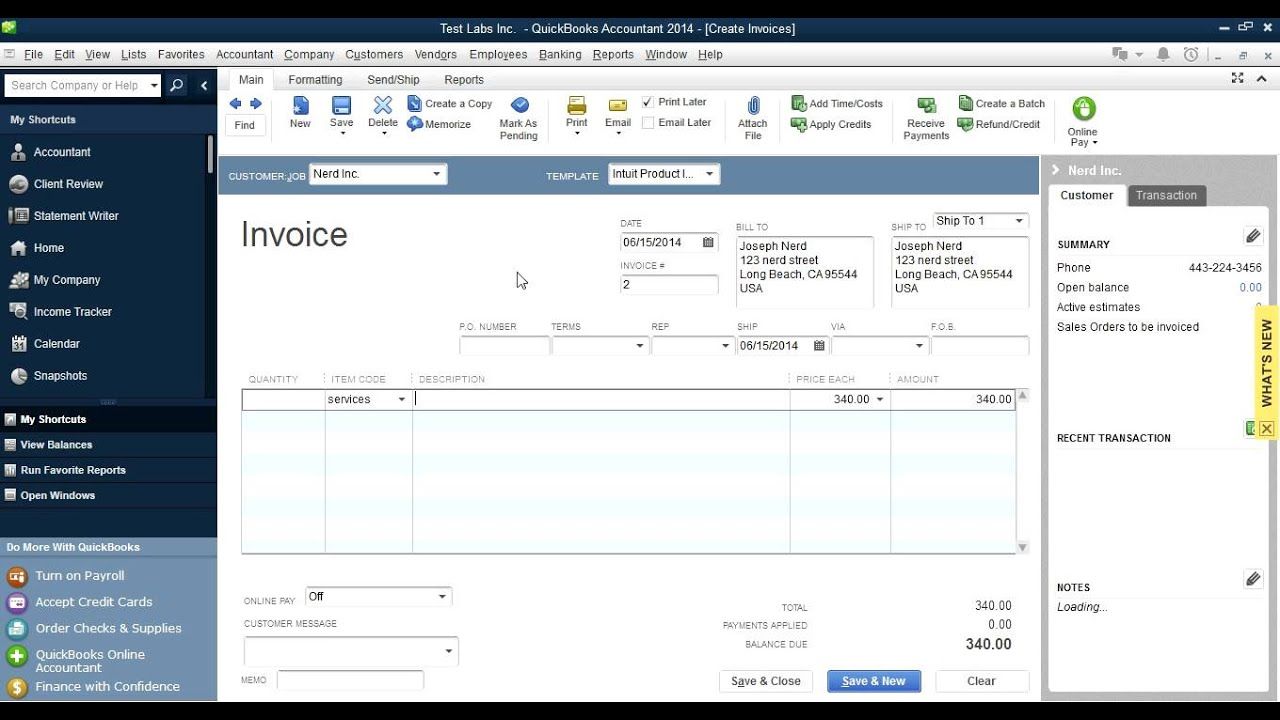Click Refund/Credit
Viewport: 1280px width, 720px height.
point(999,124)
